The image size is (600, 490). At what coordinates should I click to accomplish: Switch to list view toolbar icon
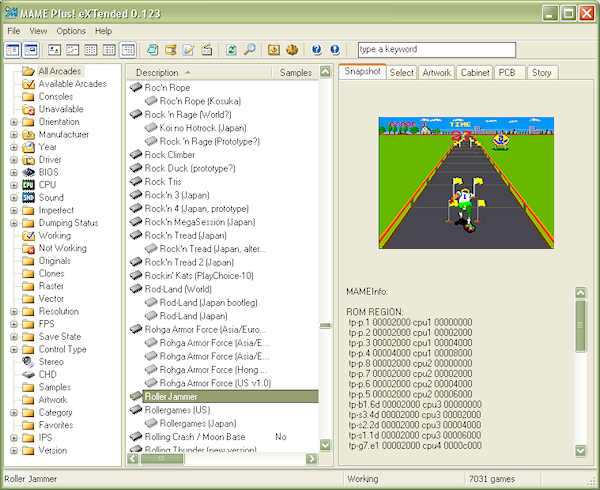coord(91,50)
